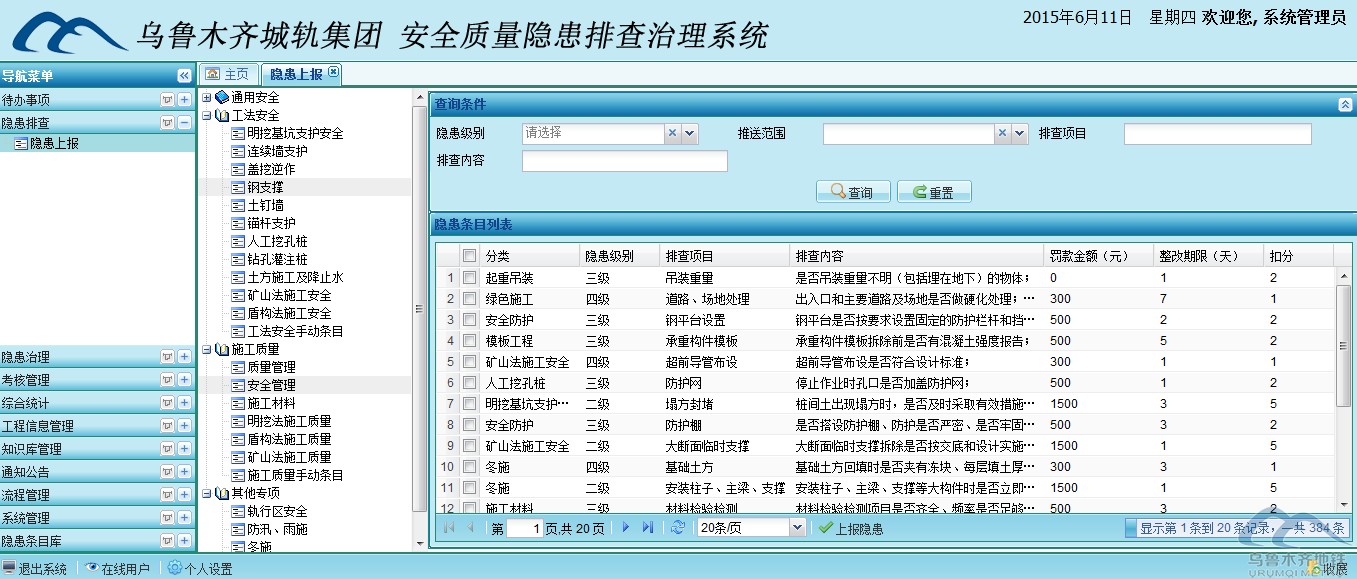Click the plus icon beside 待办事项
Image resolution: width=1357 pixels, height=579 pixels.
[x=184, y=100]
